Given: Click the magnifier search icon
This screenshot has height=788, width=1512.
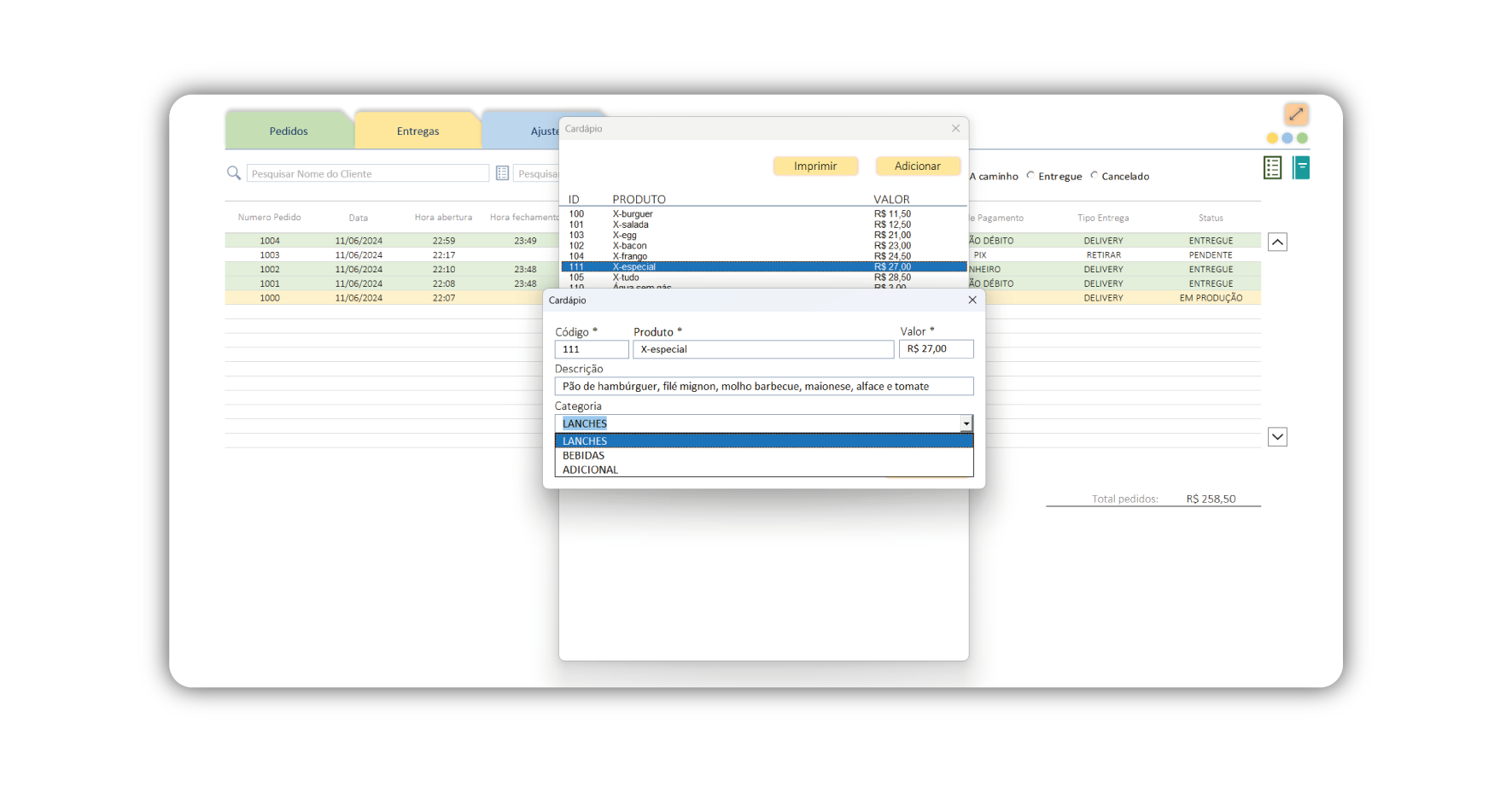Looking at the screenshot, I should (234, 173).
